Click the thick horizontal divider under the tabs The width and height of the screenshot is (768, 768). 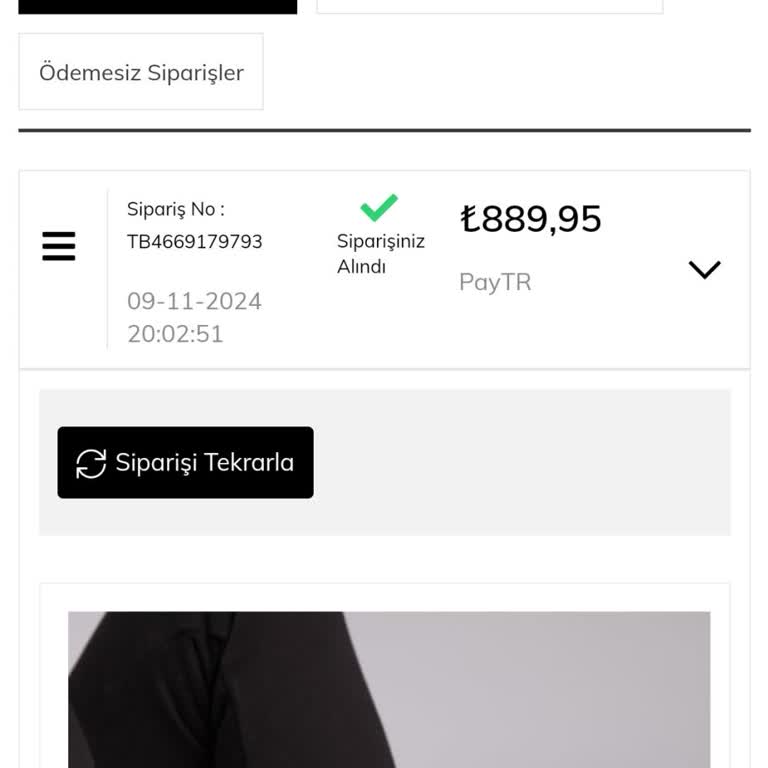(x=384, y=130)
